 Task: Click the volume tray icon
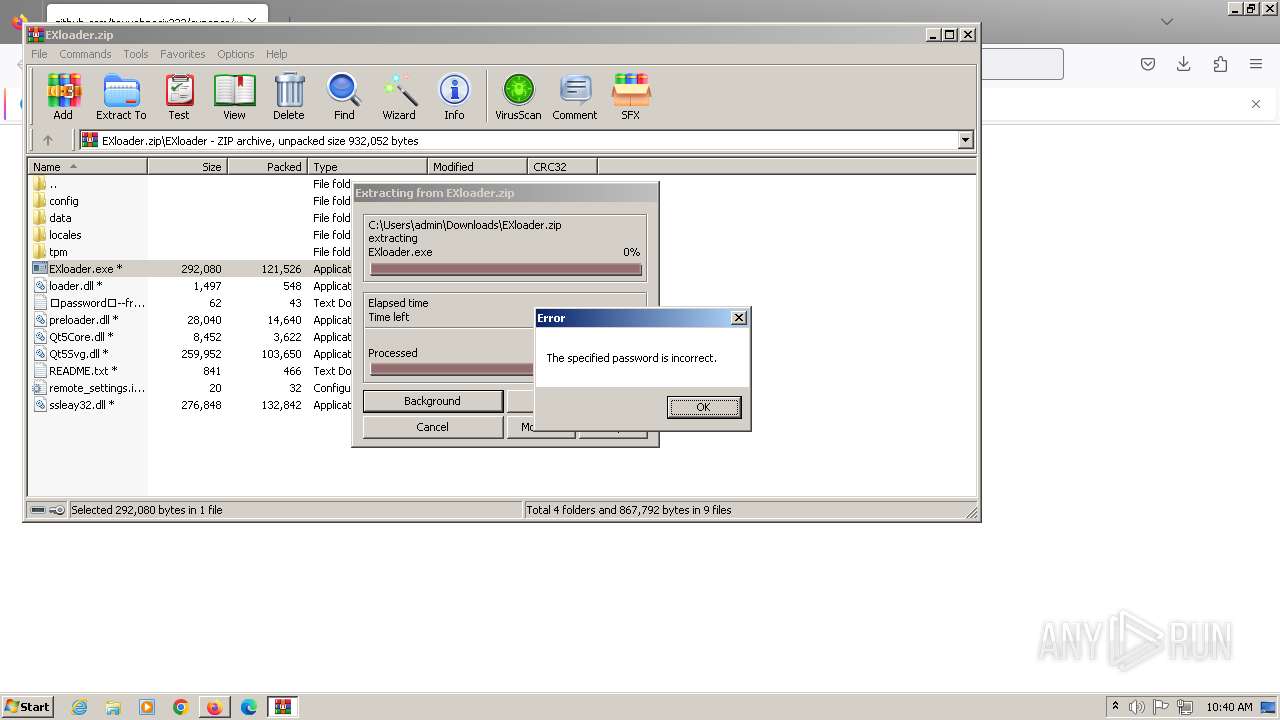click(1137, 707)
